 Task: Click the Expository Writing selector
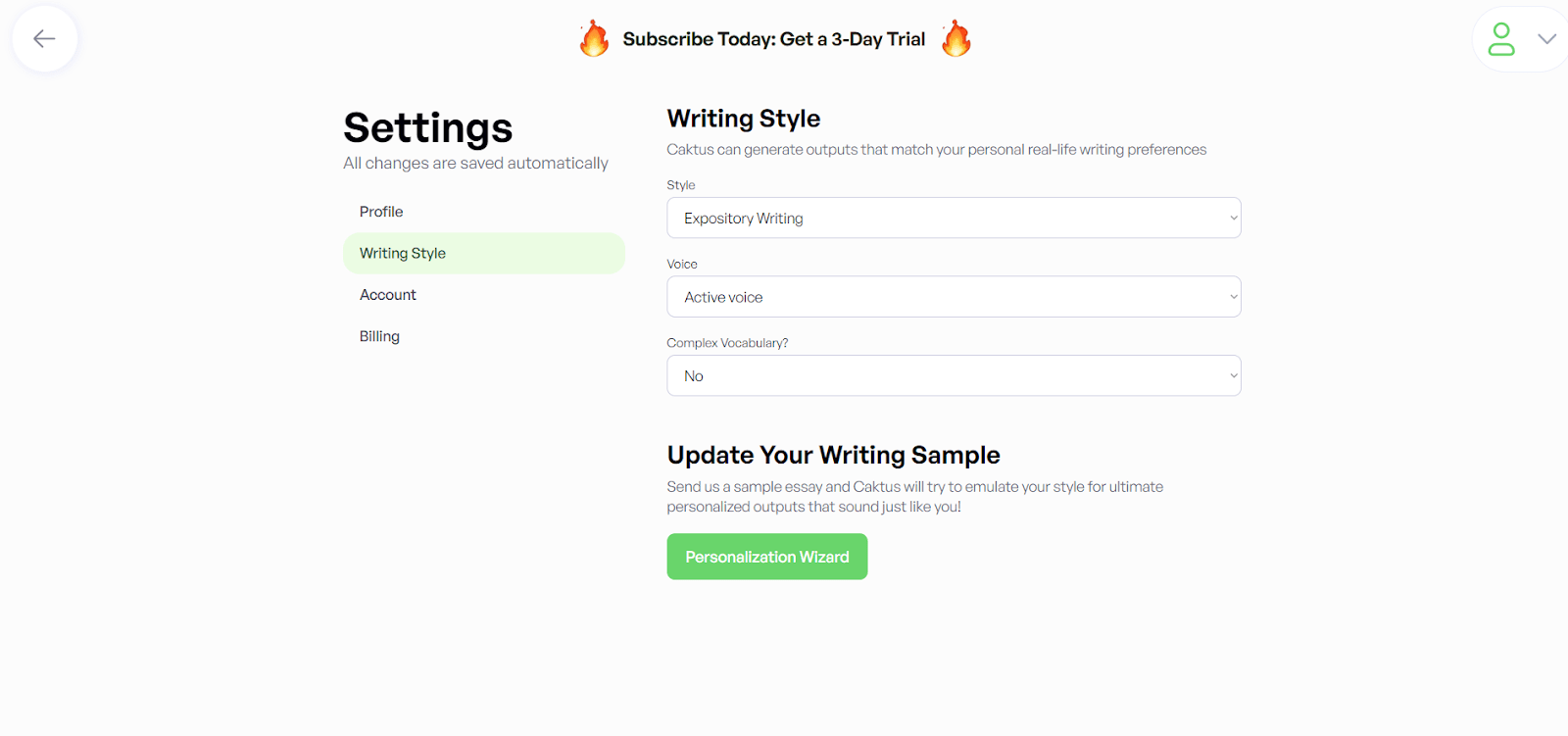point(953,218)
